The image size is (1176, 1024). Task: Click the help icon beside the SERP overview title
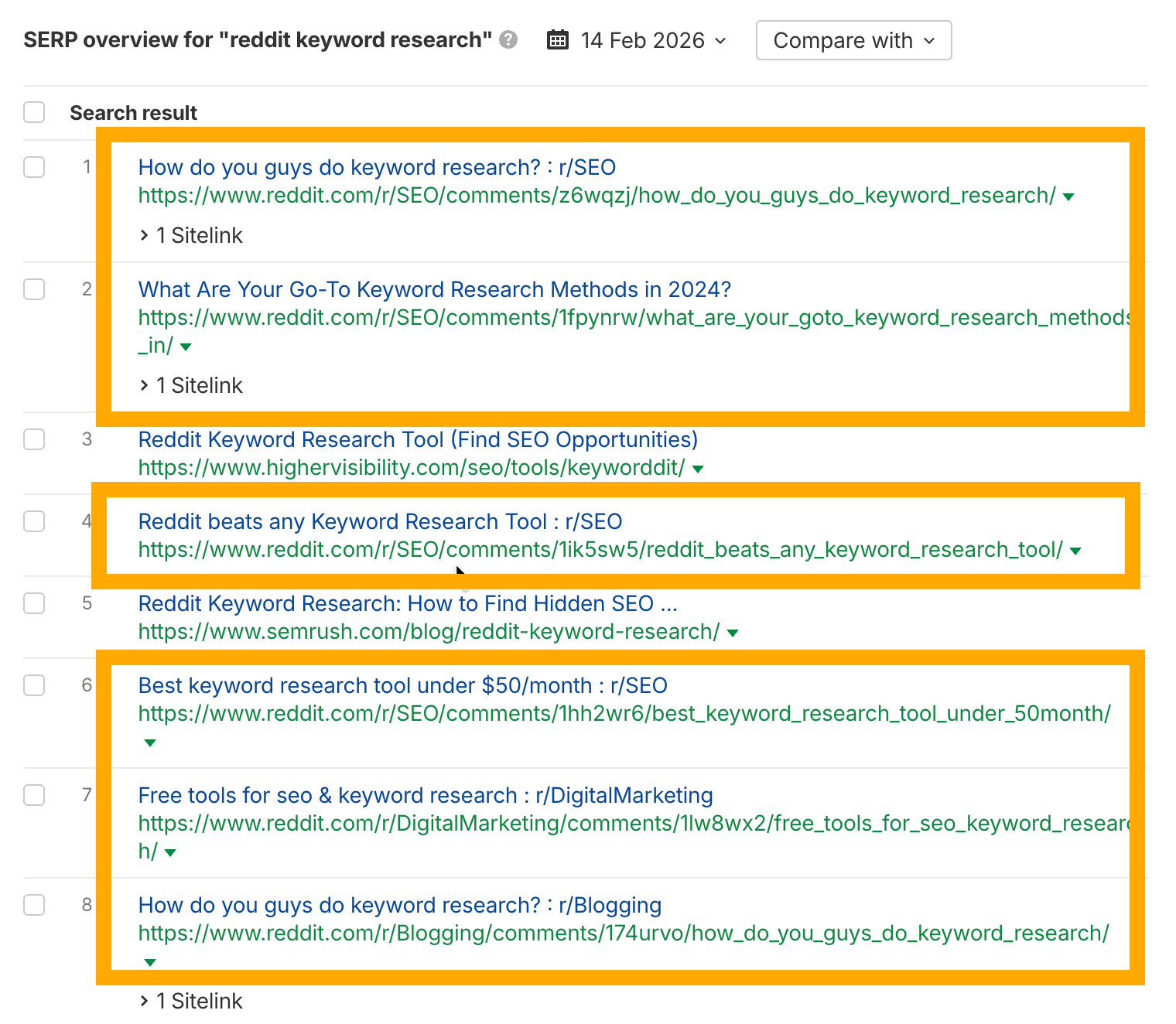509,39
